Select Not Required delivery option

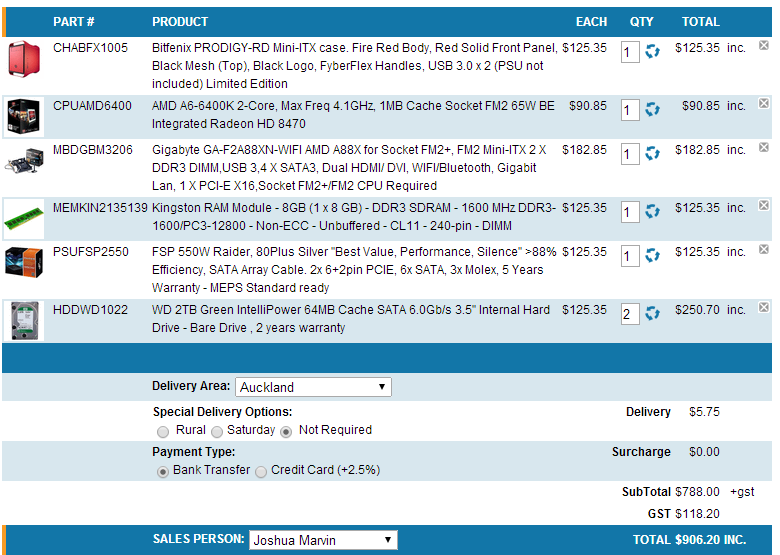tap(286, 432)
